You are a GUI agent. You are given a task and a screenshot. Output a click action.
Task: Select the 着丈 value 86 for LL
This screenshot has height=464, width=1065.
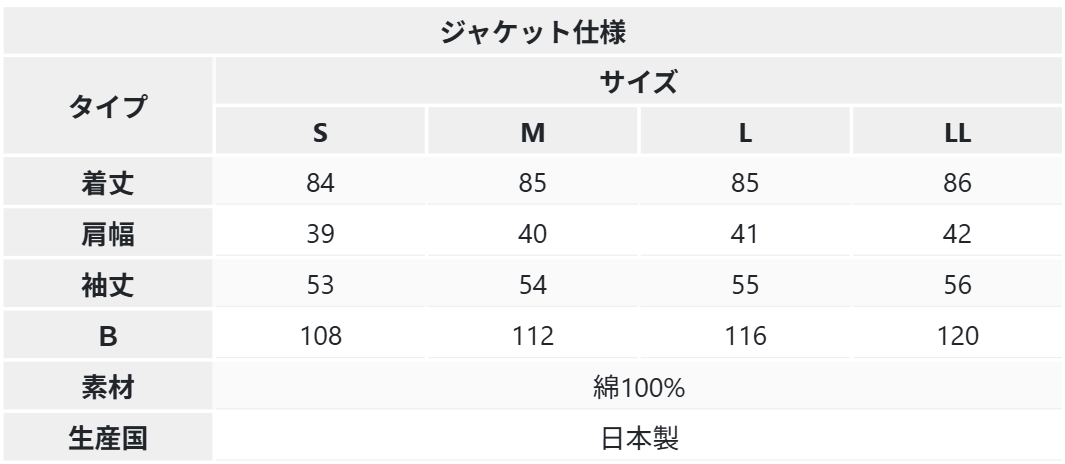[958, 184]
